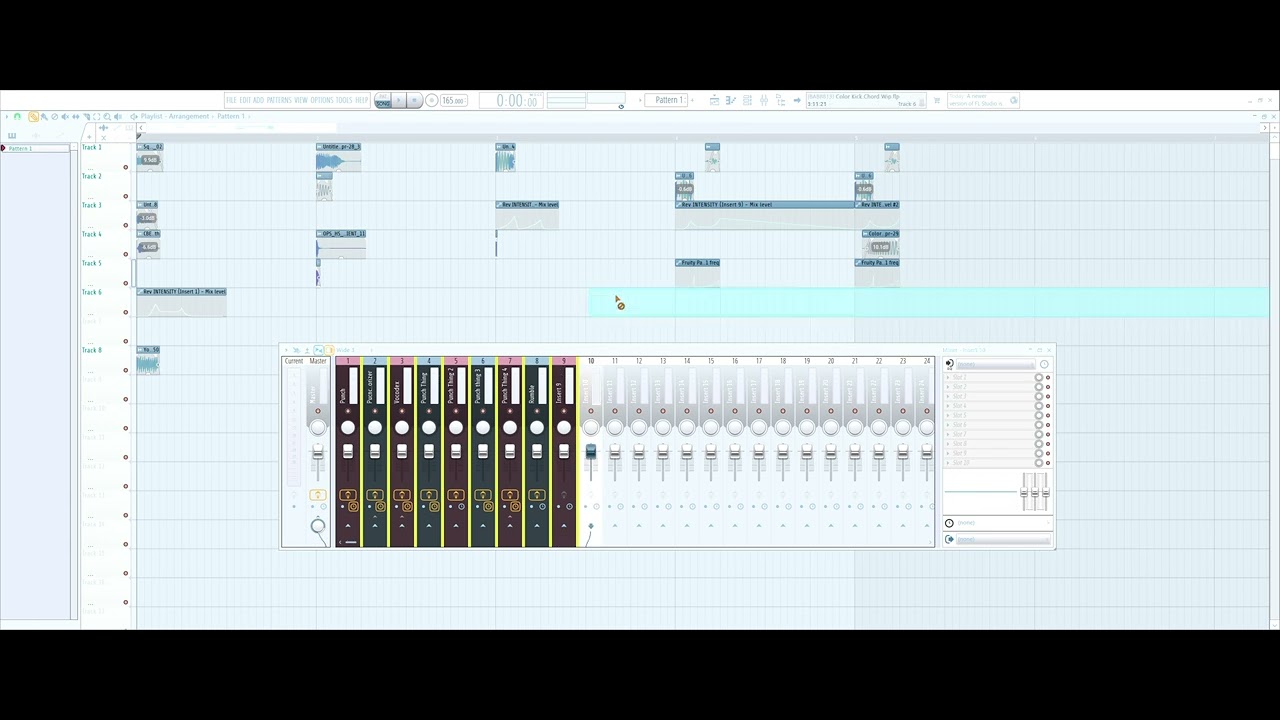Image resolution: width=1280 pixels, height=720 pixels.
Task: Open the PATTERNS menu
Action: tap(279, 100)
